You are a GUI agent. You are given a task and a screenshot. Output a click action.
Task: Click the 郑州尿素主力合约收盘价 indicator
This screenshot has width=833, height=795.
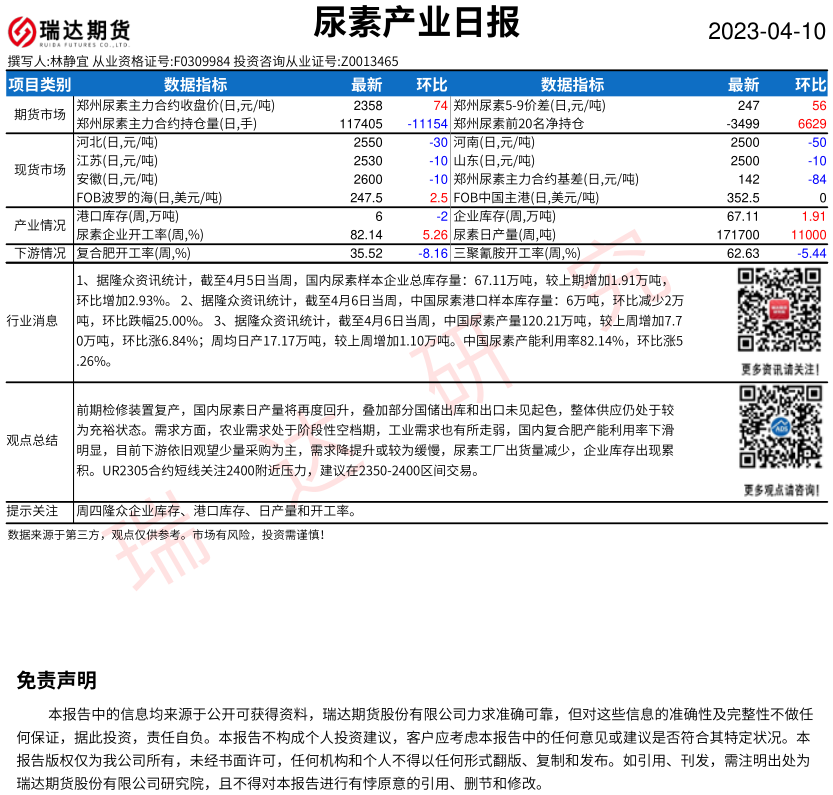pos(175,105)
